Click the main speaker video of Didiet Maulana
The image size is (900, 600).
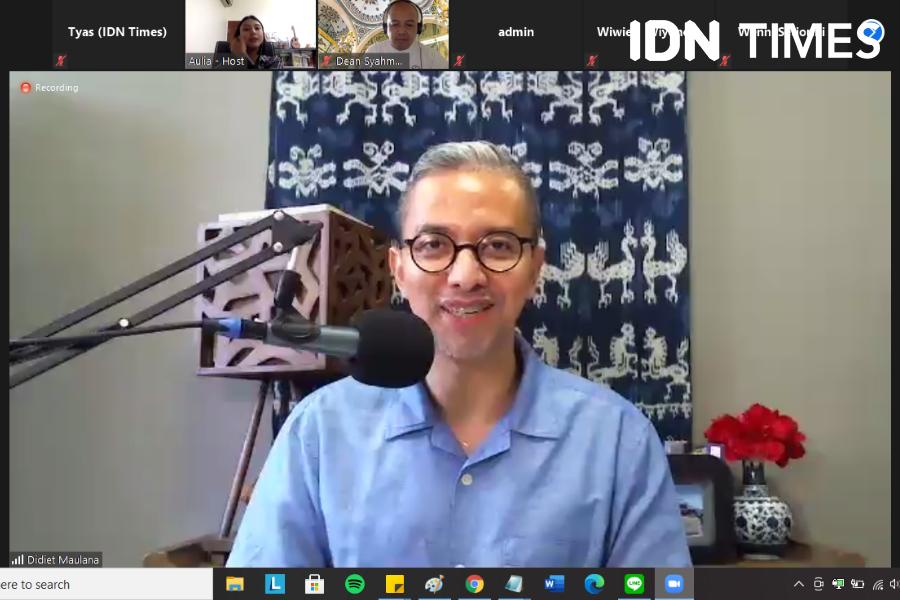(x=450, y=319)
